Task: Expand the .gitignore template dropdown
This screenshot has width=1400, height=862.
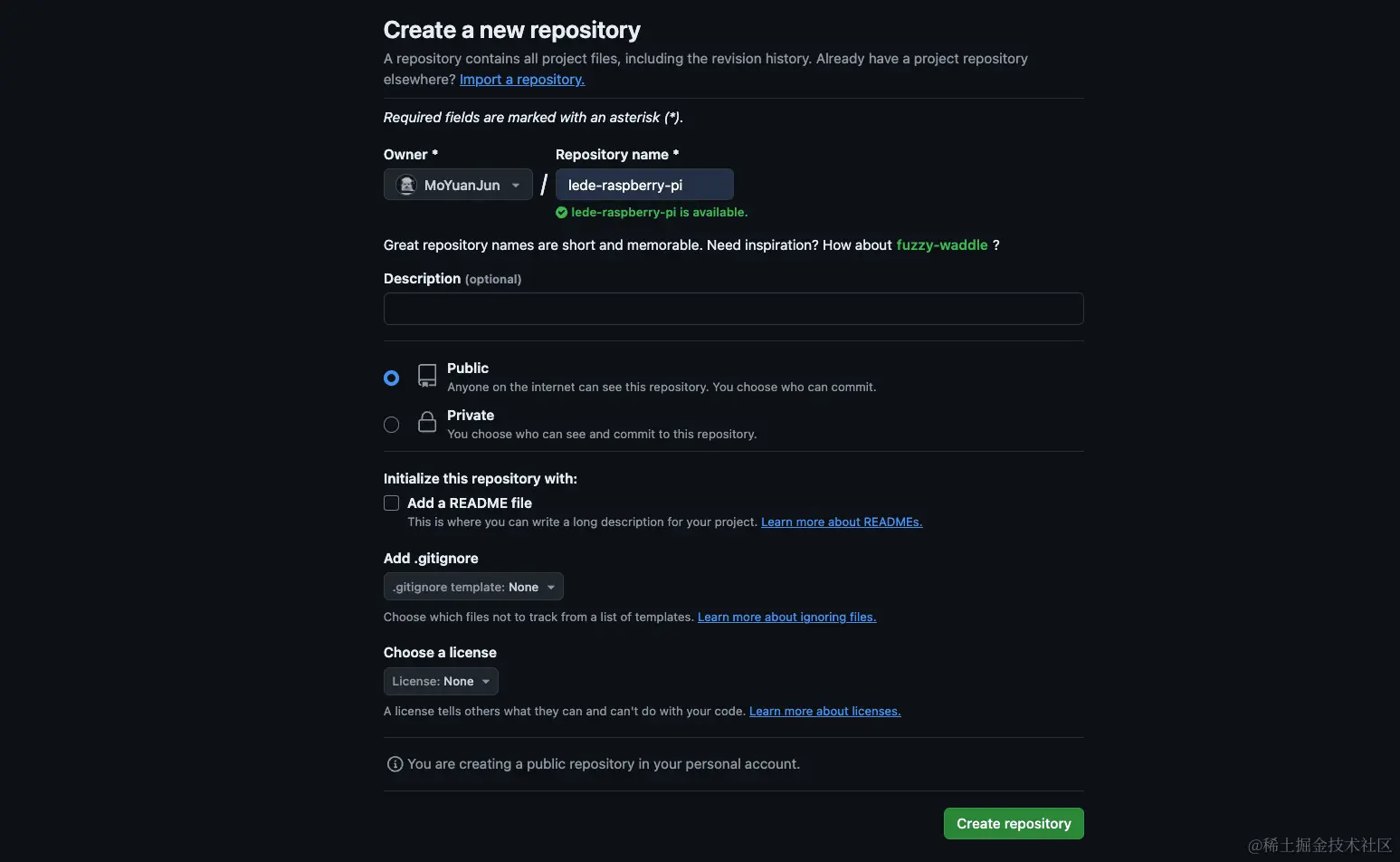Action: point(473,587)
